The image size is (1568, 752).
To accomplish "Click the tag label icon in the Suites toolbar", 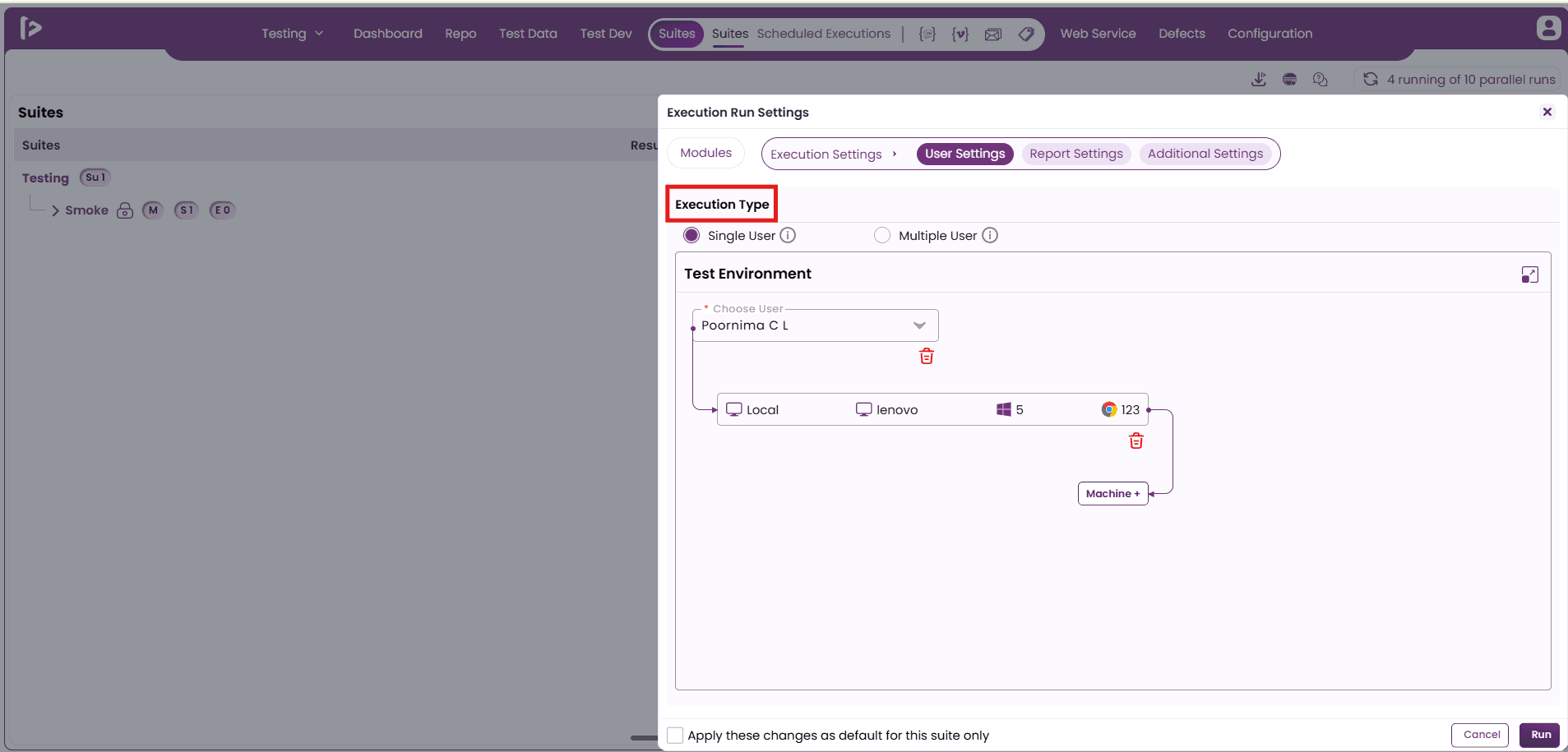I will pos(1026,34).
